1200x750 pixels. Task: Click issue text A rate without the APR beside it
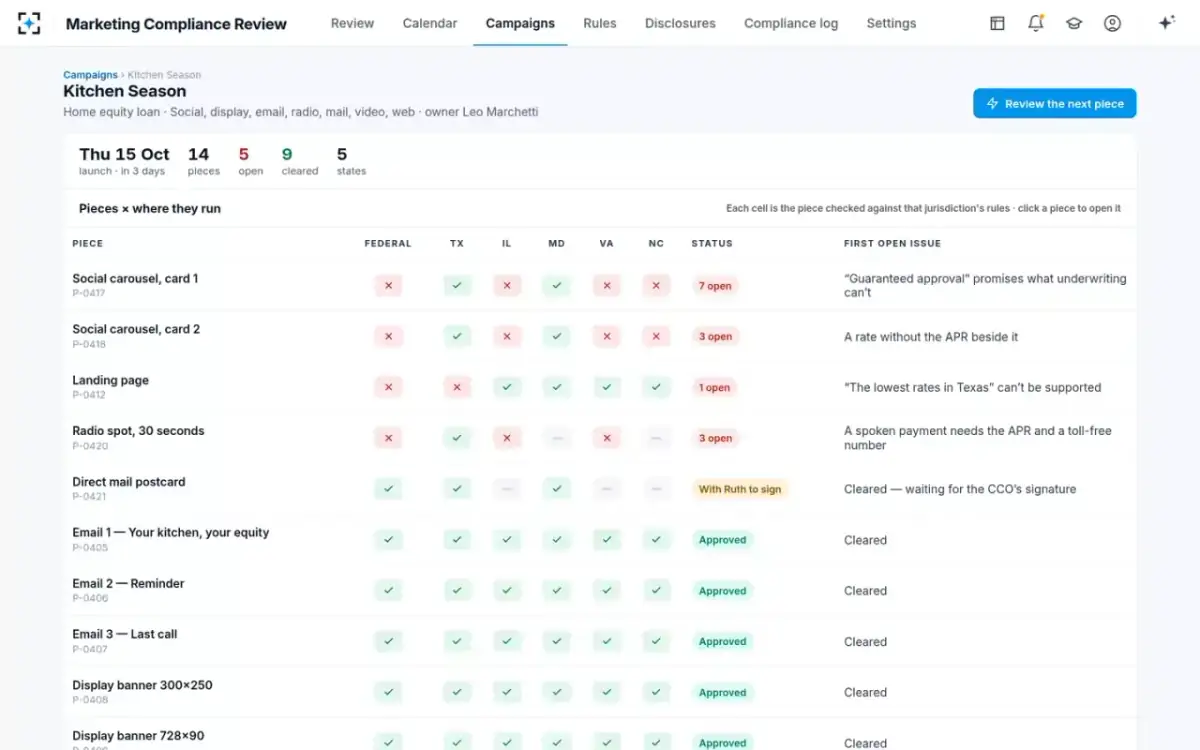931,337
